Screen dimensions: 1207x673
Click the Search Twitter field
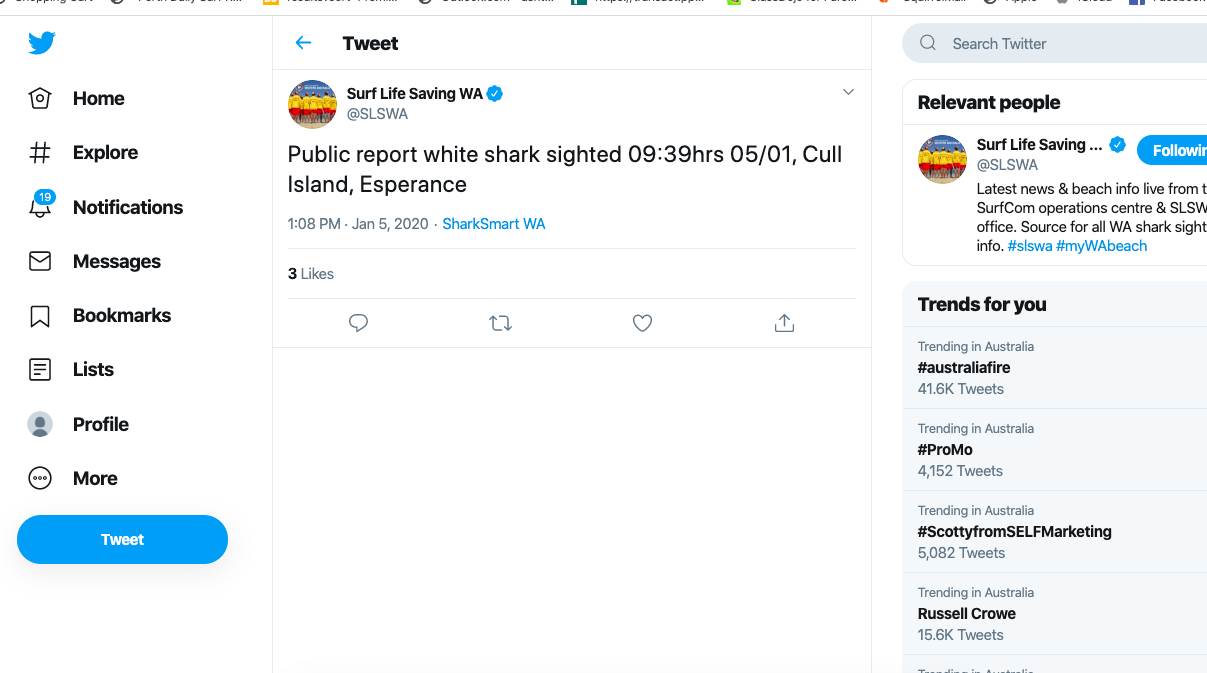[1060, 44]
